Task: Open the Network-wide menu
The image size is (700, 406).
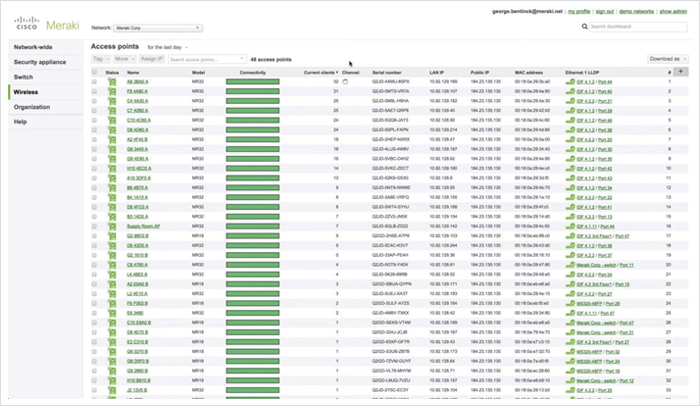Action: coord(45,47)
